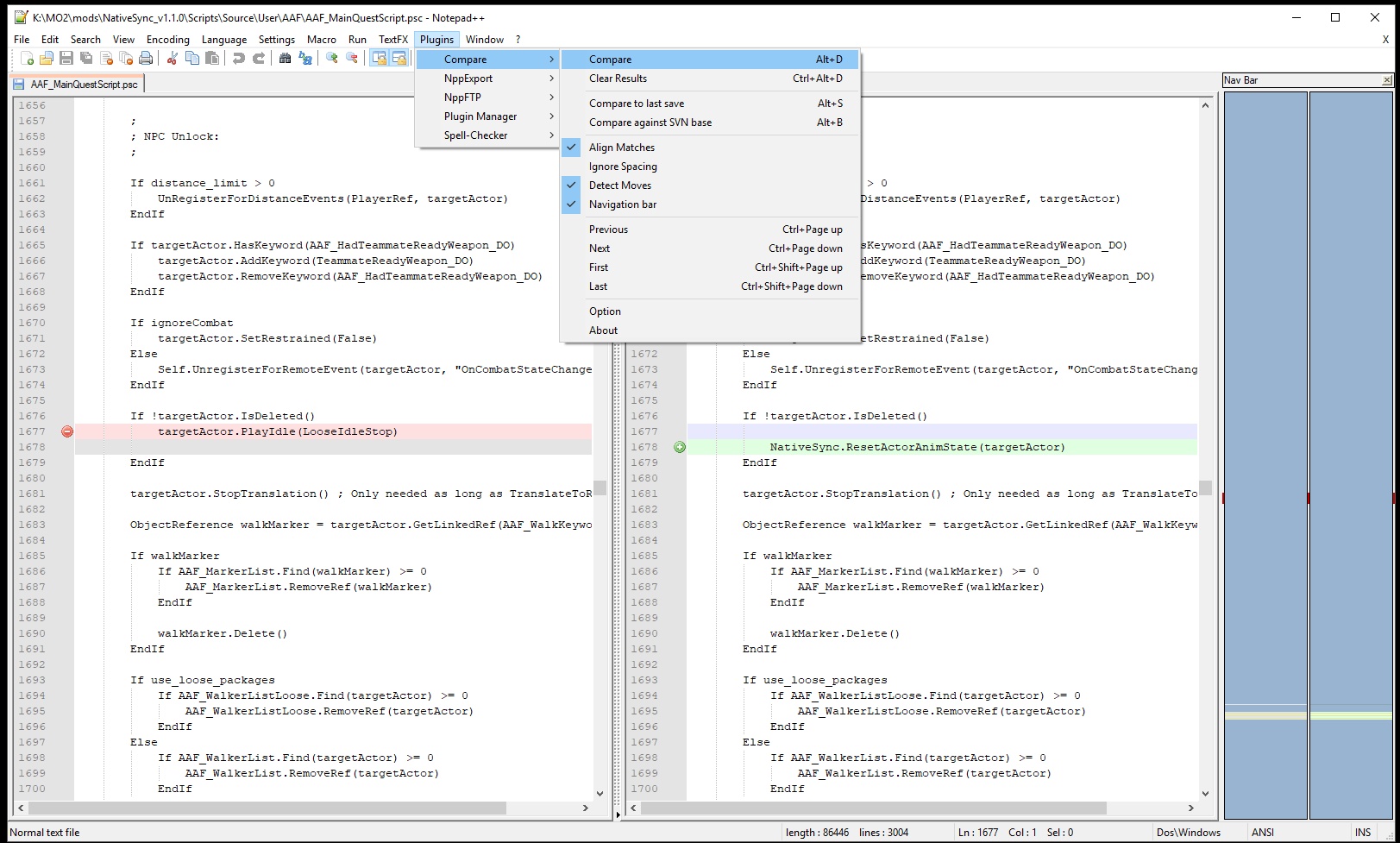Toggle synchronized vertical scrolling
This screenshot has height=843, width=1400.
click(x=379, y=58)
